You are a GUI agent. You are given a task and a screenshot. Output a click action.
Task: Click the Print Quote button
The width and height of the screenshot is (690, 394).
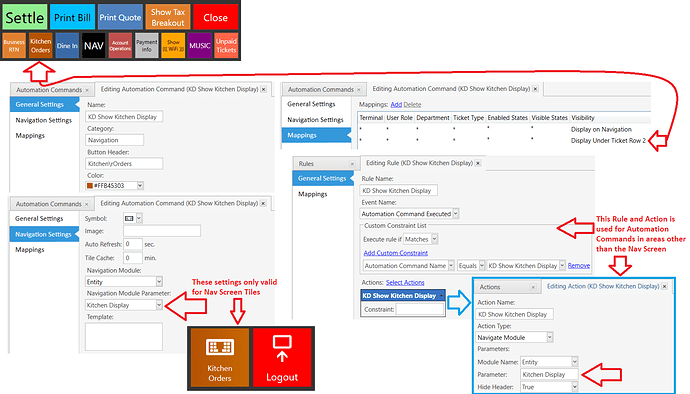pos(120,17)
